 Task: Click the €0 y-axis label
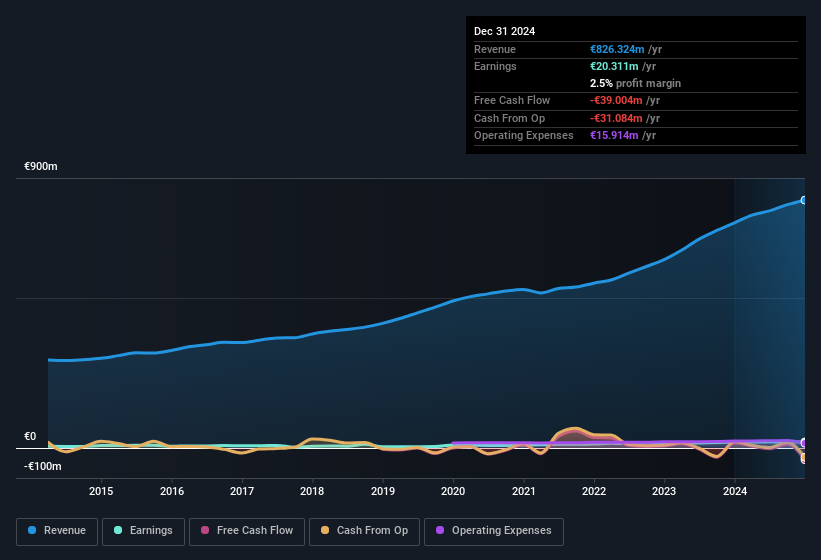click(x=30, y=436)
